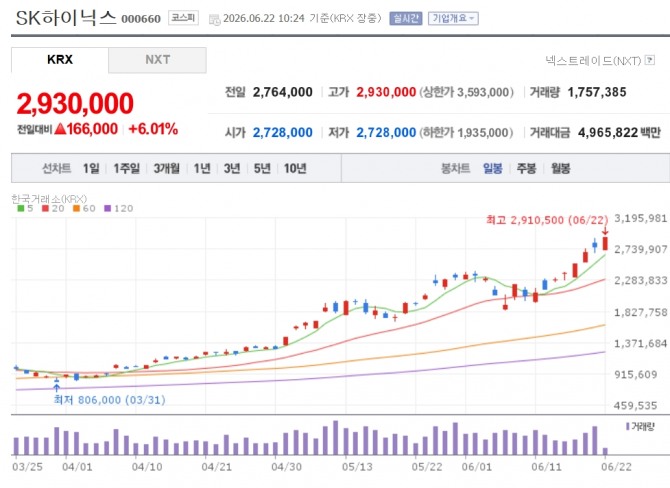
Task: Select the 월봉 monthly candle chart
Action: click(561, 168)
